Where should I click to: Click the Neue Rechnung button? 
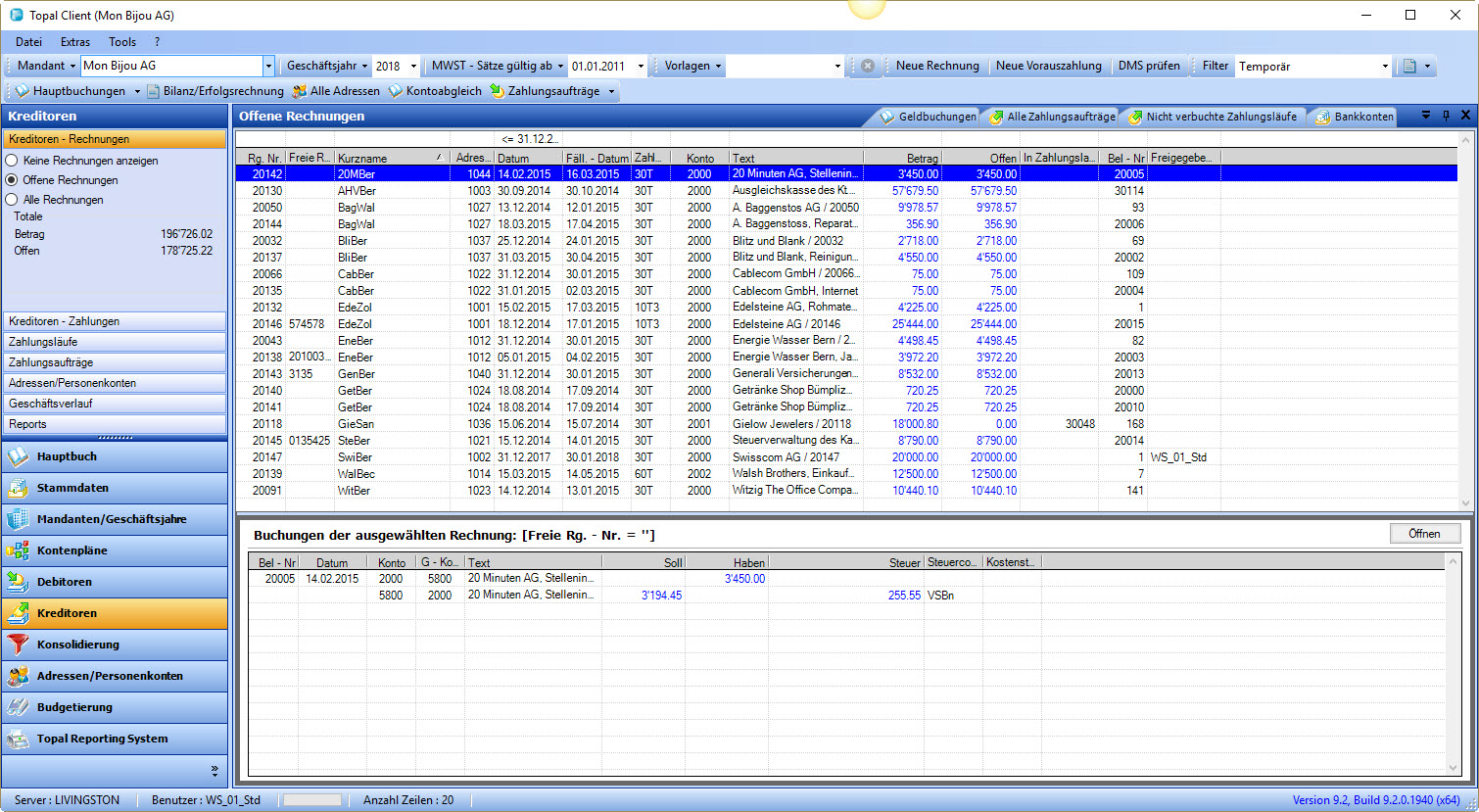[937, 66]
